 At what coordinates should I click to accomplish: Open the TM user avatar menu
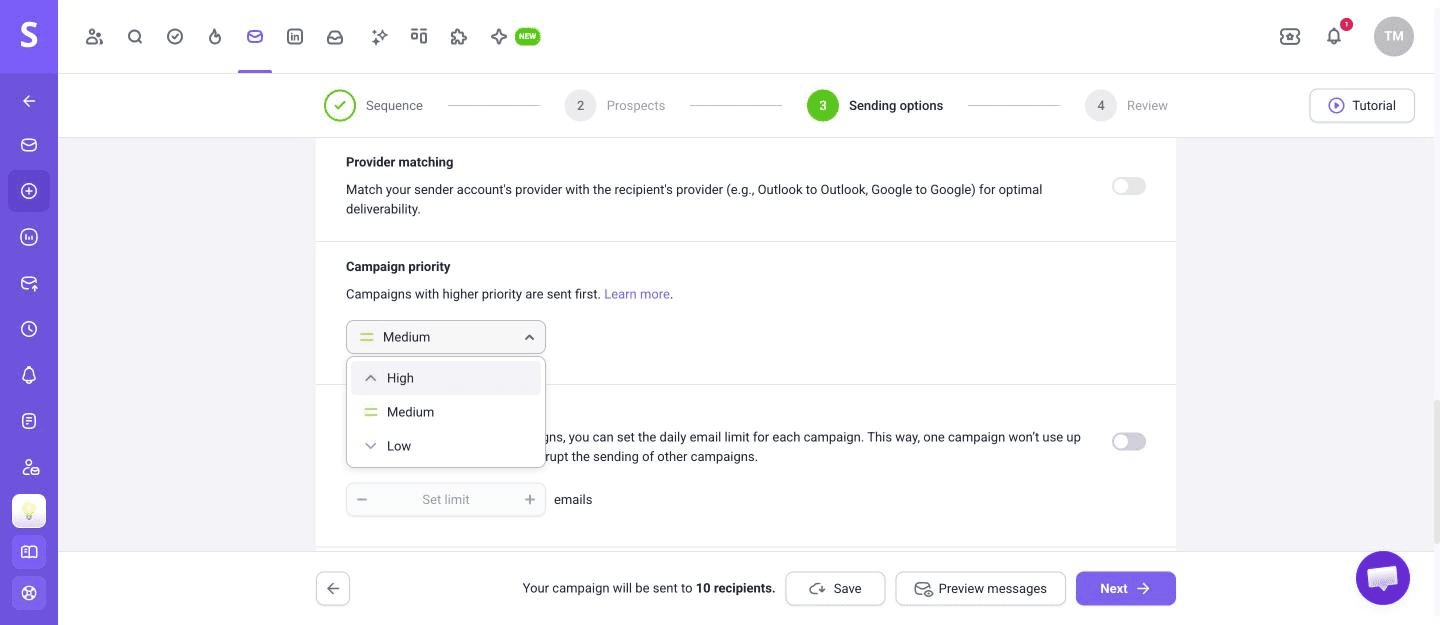(x=1394, y=36)
